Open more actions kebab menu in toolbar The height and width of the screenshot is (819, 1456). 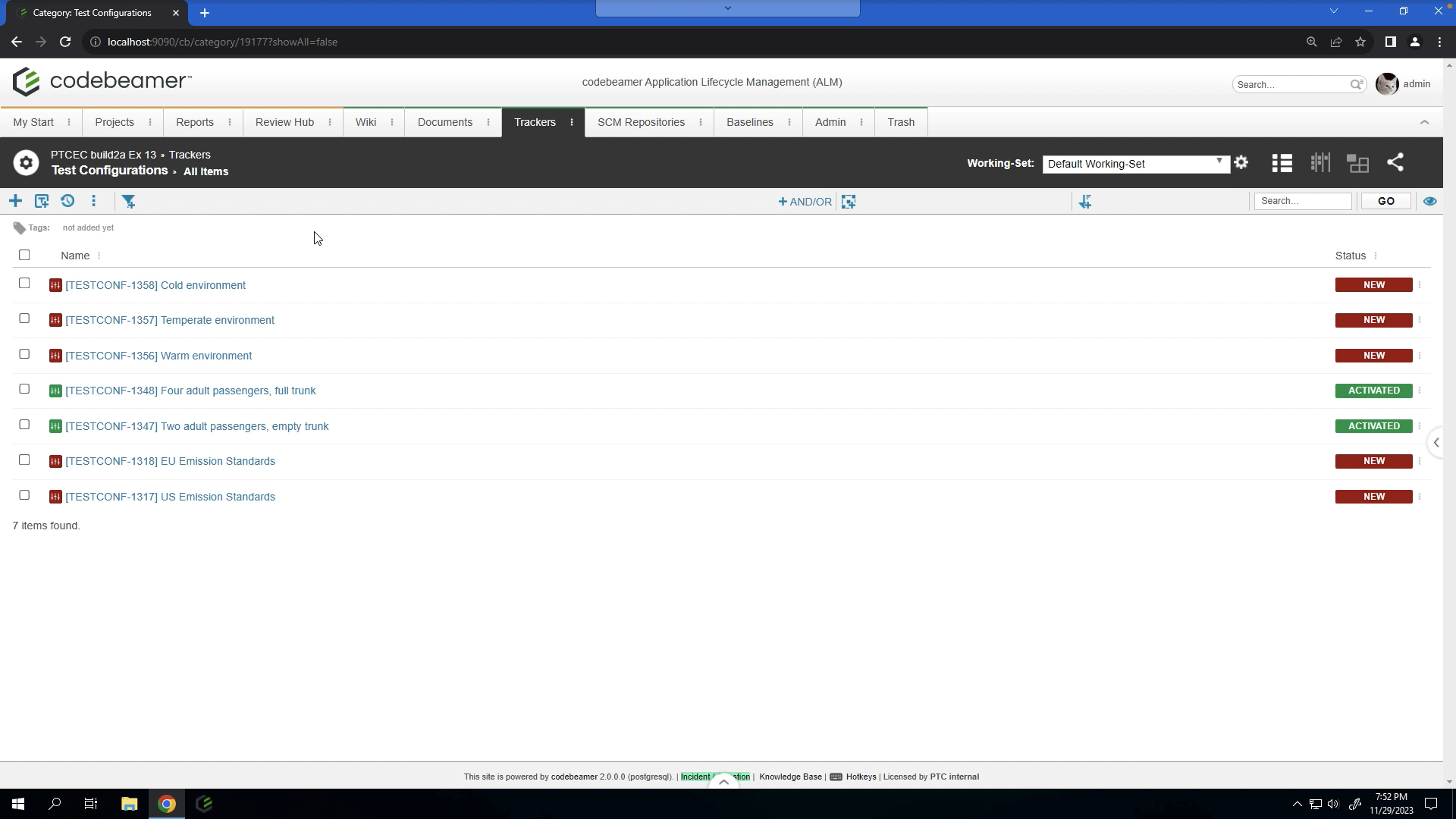click(x=94, y=201)
